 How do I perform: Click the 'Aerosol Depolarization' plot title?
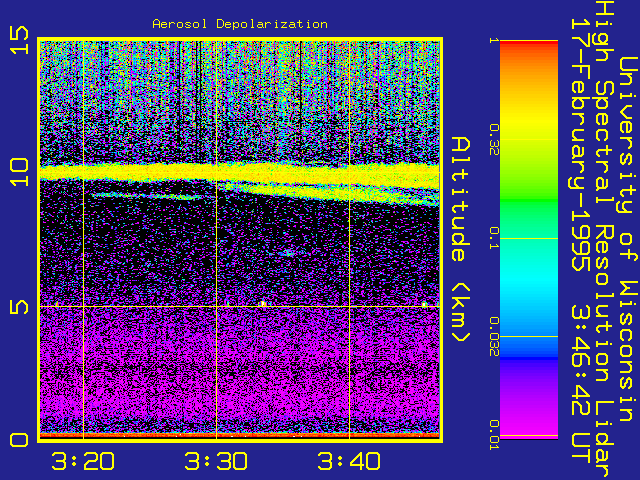click(x=240, y=24)
